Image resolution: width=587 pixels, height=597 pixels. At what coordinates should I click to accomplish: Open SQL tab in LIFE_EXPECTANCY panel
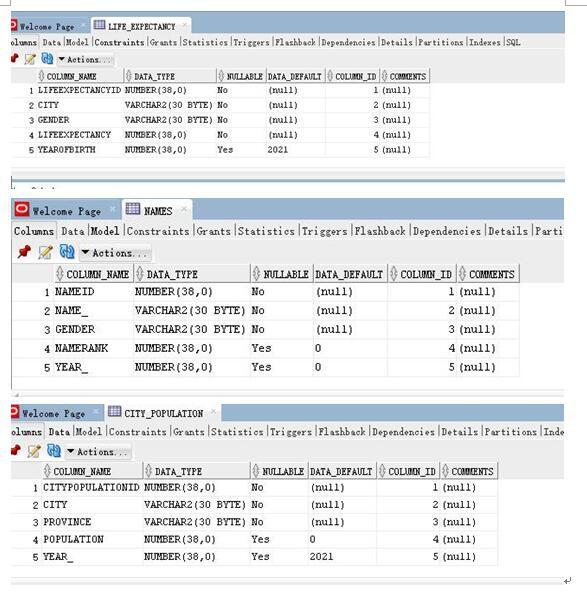(513, 42)
